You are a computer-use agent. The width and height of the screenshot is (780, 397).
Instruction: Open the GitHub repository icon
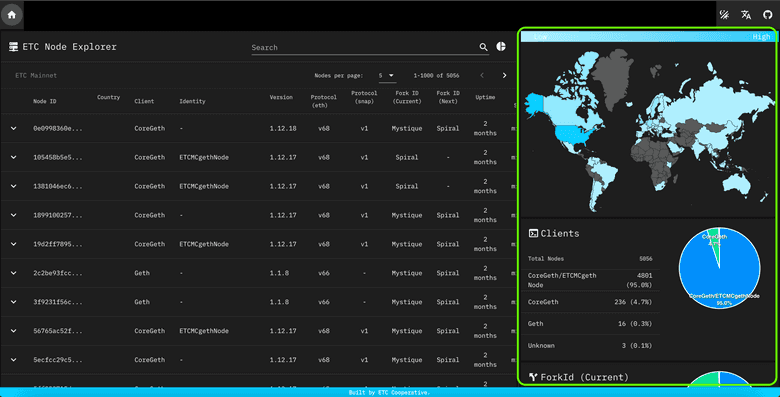768,15
